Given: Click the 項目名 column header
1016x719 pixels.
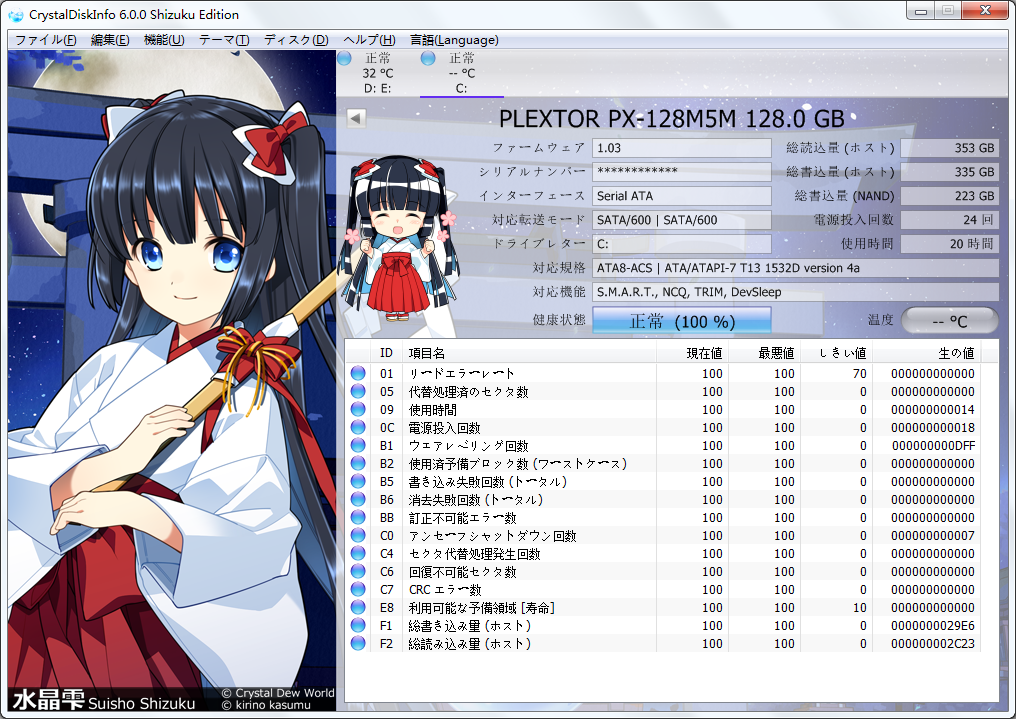Looking at the screenshot, I should tap(427, 353).
